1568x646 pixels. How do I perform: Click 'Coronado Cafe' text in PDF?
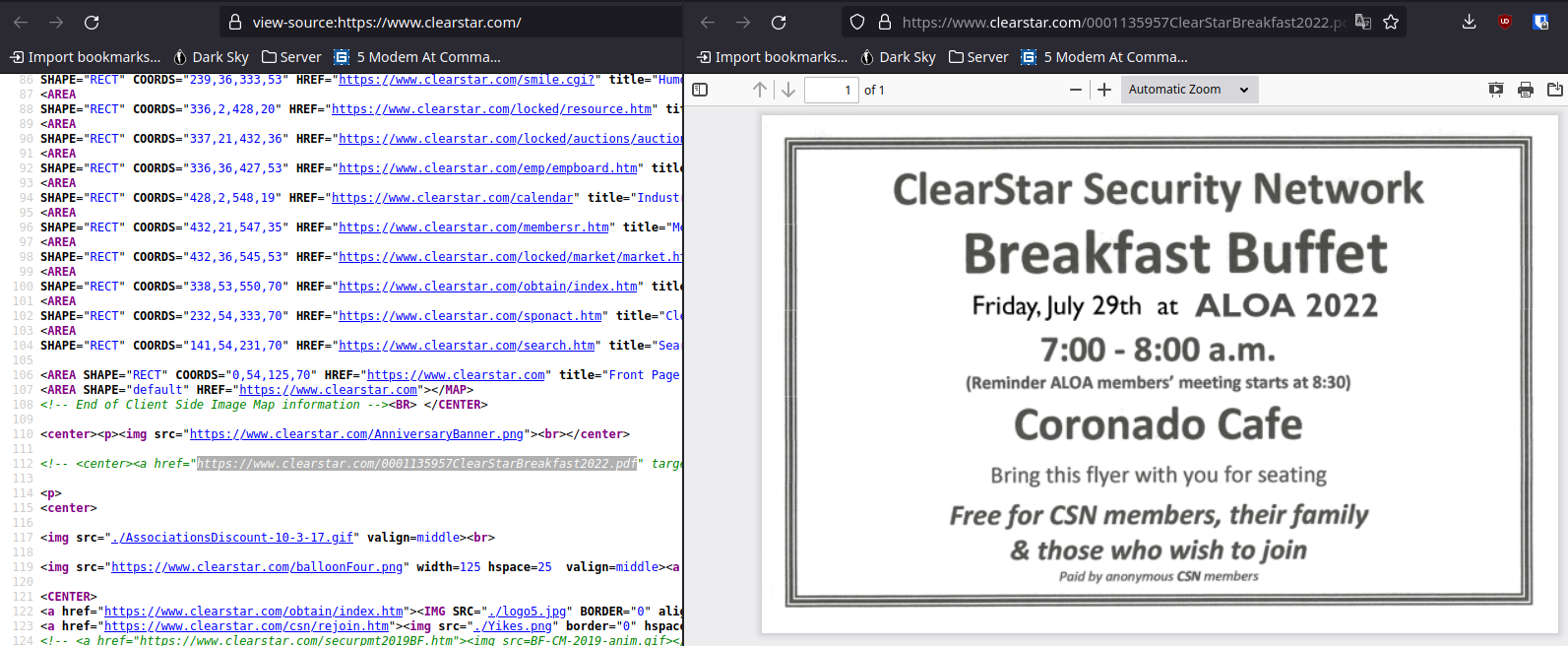1159,424
